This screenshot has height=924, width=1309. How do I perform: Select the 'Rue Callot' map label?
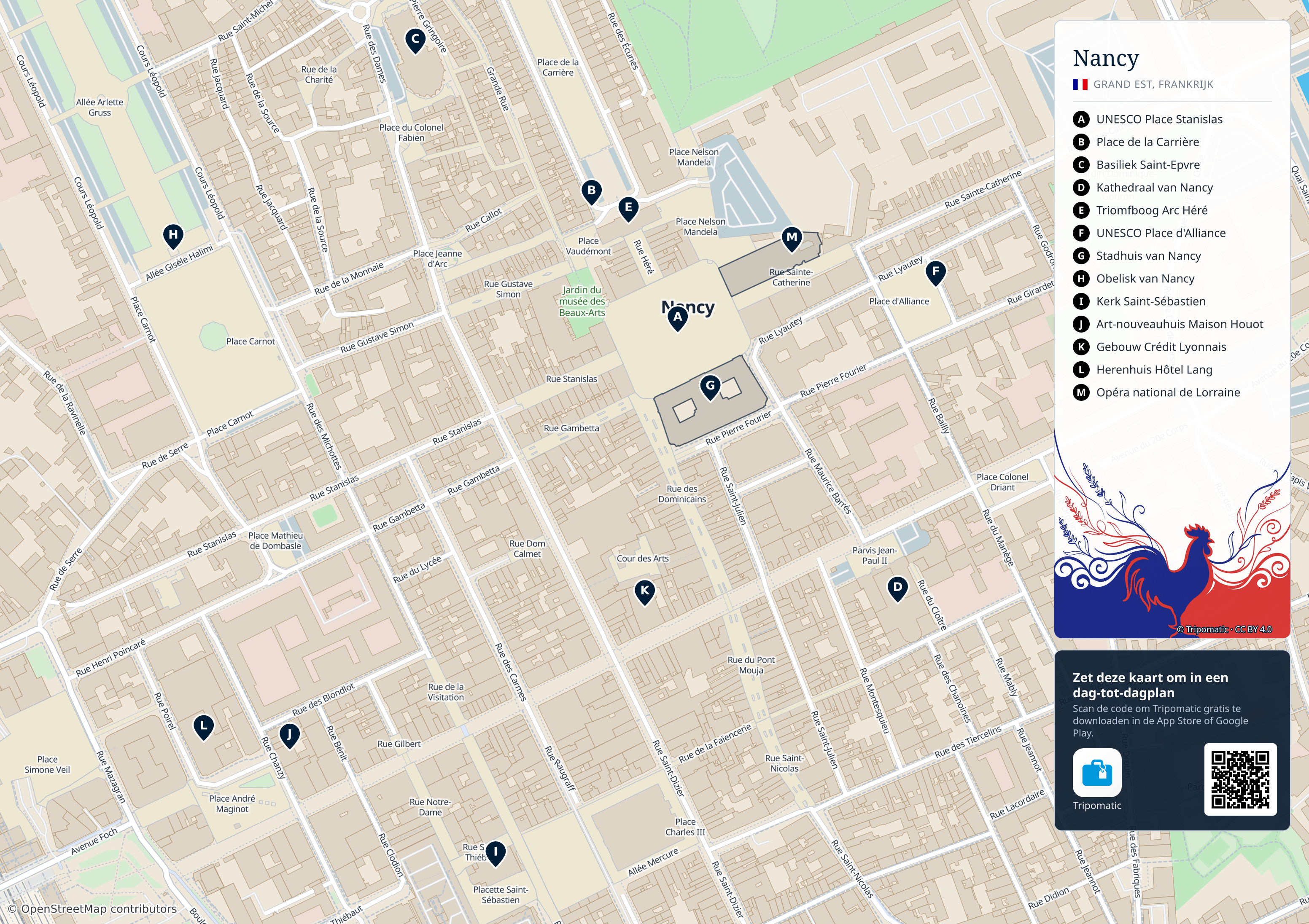483,220
